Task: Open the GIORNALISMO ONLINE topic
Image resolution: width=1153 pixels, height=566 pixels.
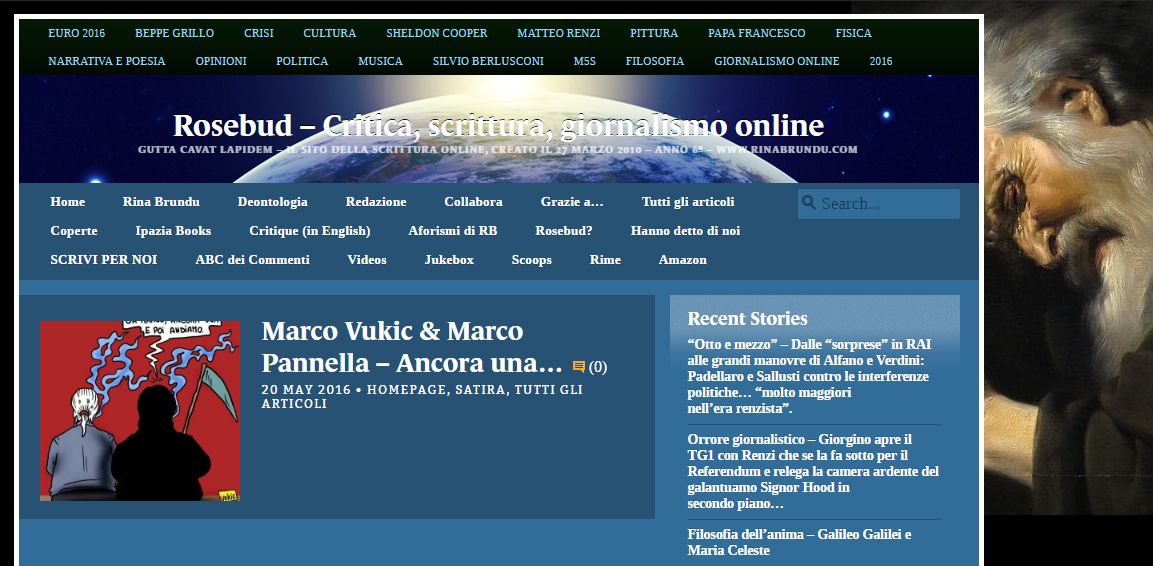Action: (x=777, y=61)
